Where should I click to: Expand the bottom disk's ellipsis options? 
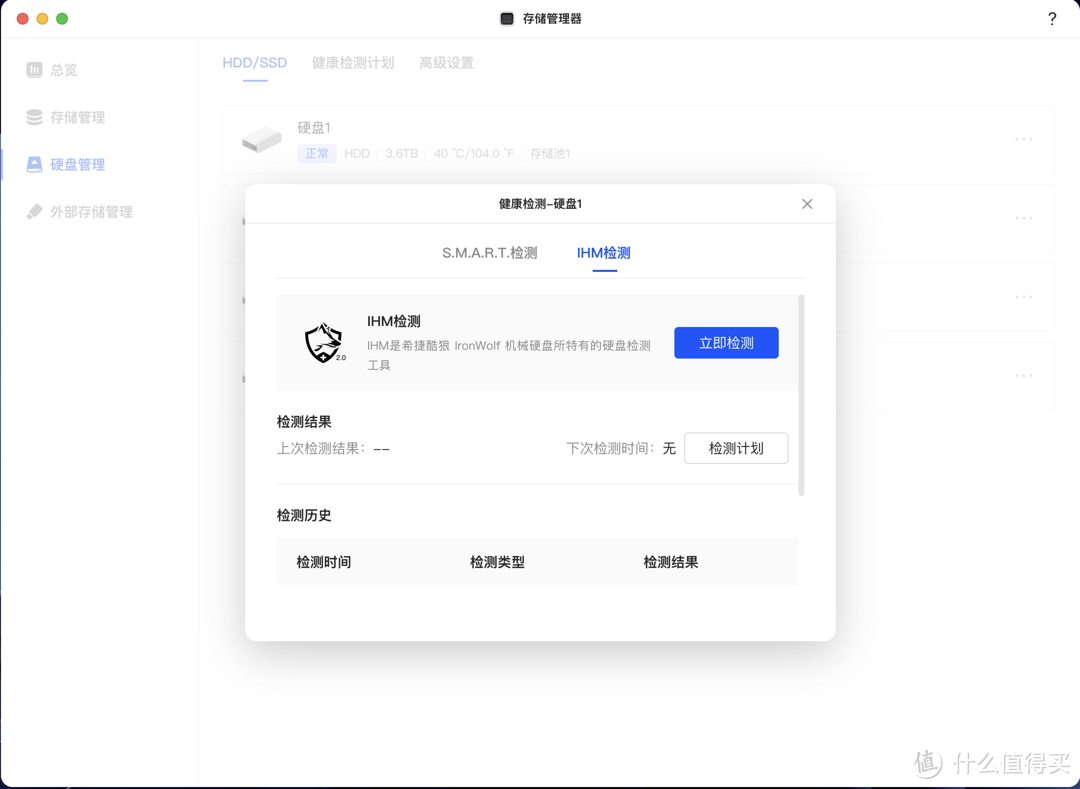tap(1023, 375)
